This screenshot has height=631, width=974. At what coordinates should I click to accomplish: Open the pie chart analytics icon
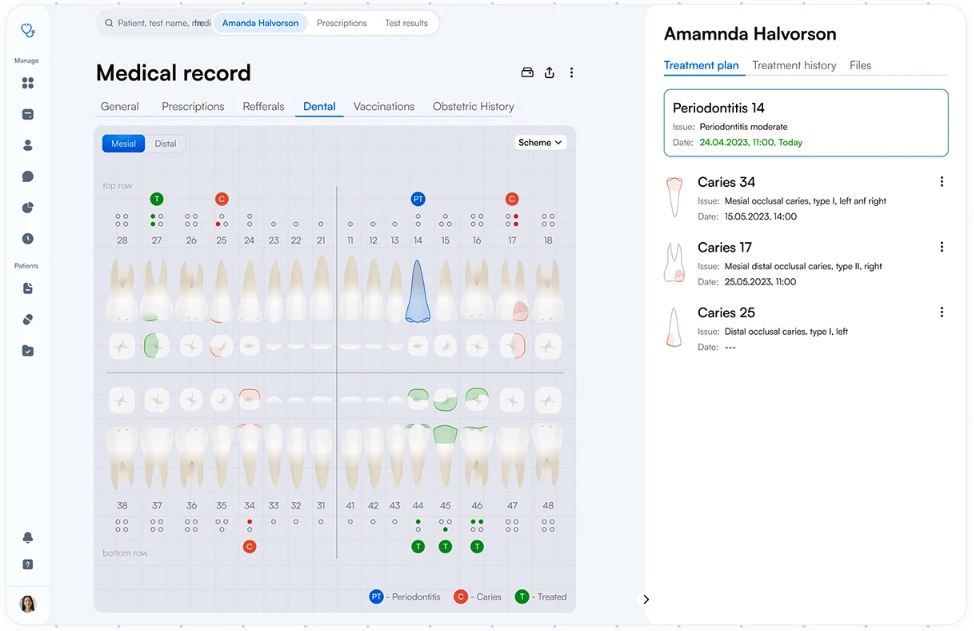tap(27, 207)
